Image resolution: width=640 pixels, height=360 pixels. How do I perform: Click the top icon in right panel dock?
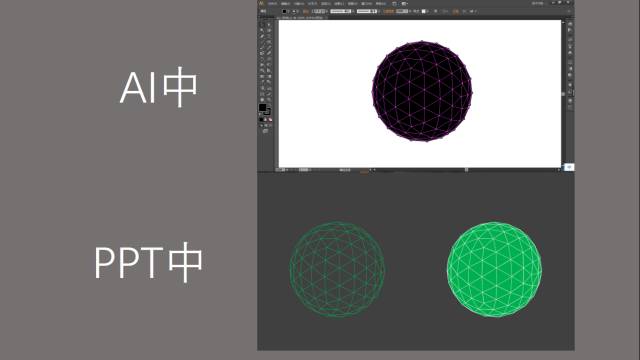coord(570,24)
